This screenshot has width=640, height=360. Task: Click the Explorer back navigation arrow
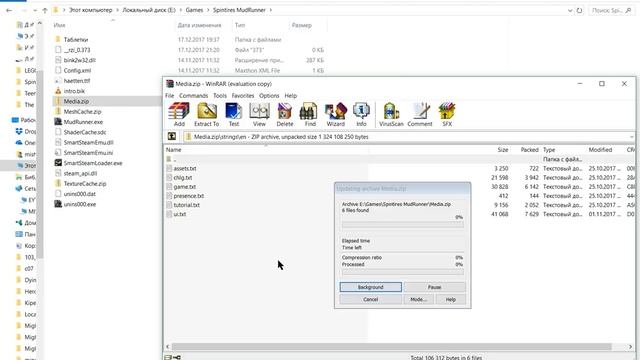[x=9, y=10]
